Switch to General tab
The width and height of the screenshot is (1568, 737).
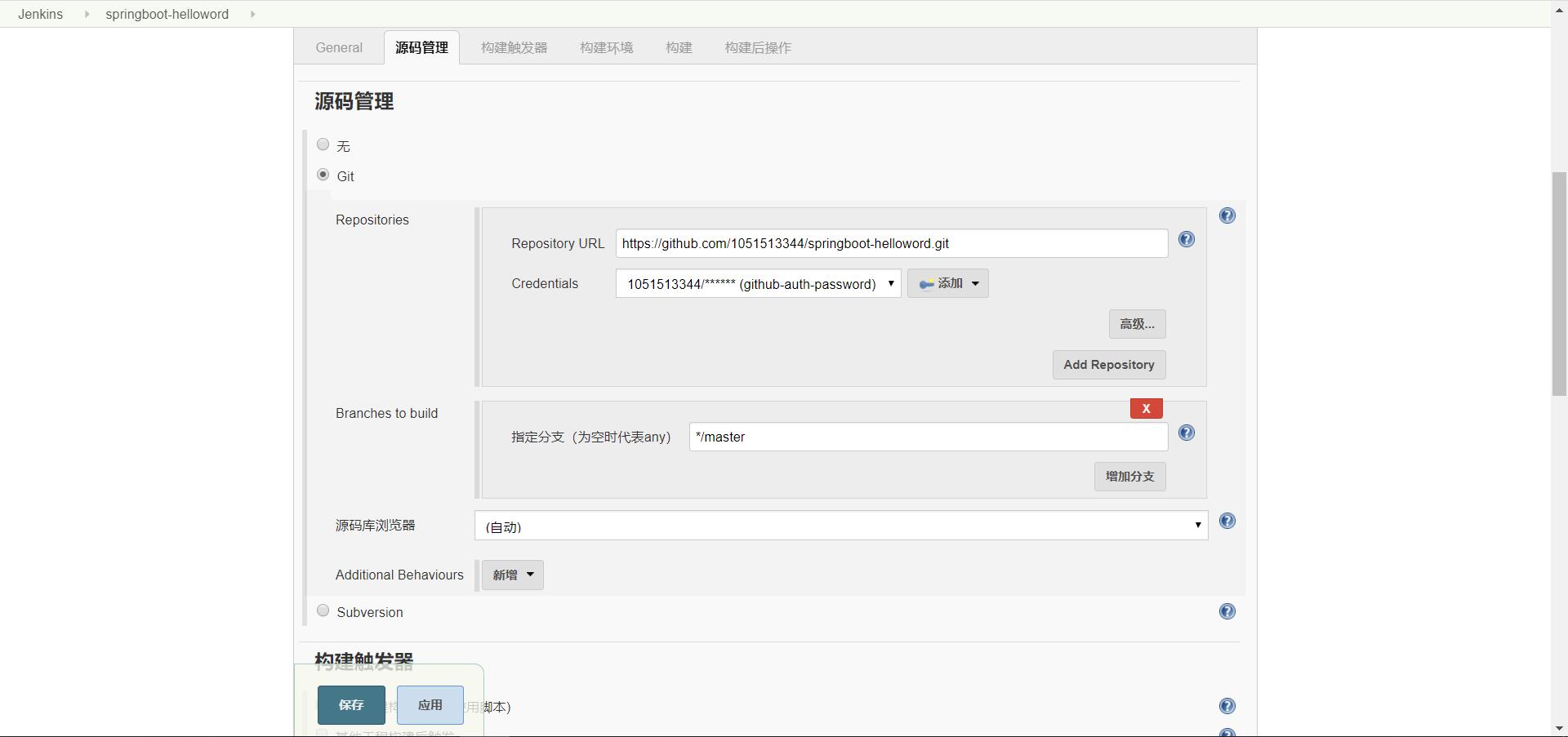pos(339,47)
